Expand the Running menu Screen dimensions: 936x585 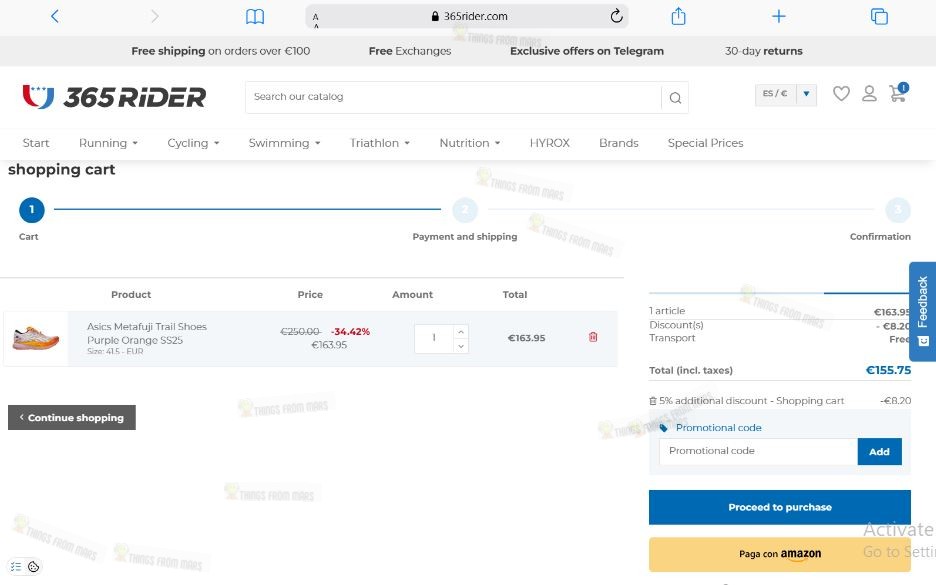click(x=108, y=143)
